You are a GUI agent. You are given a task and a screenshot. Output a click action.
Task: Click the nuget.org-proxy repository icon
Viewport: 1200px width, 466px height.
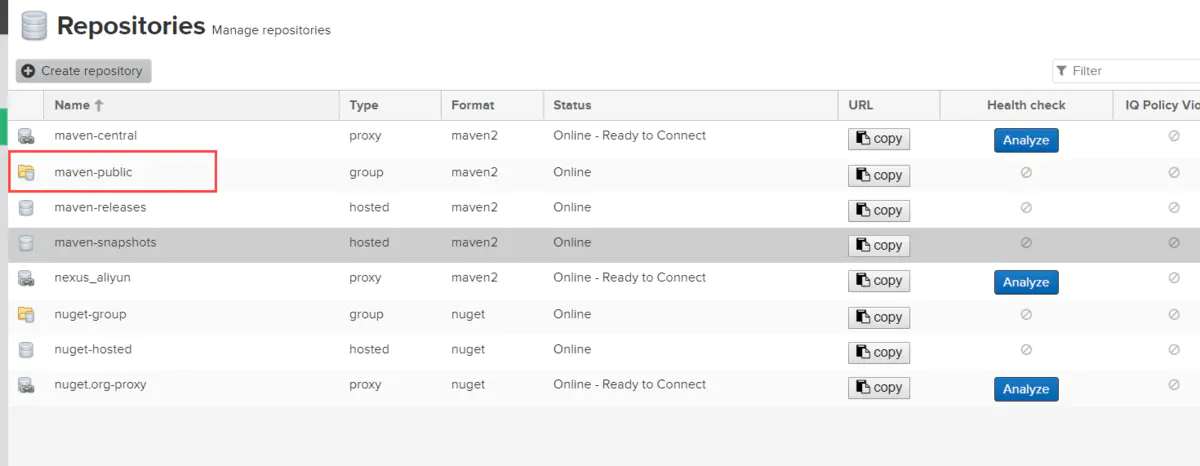[x=26, y=385]
